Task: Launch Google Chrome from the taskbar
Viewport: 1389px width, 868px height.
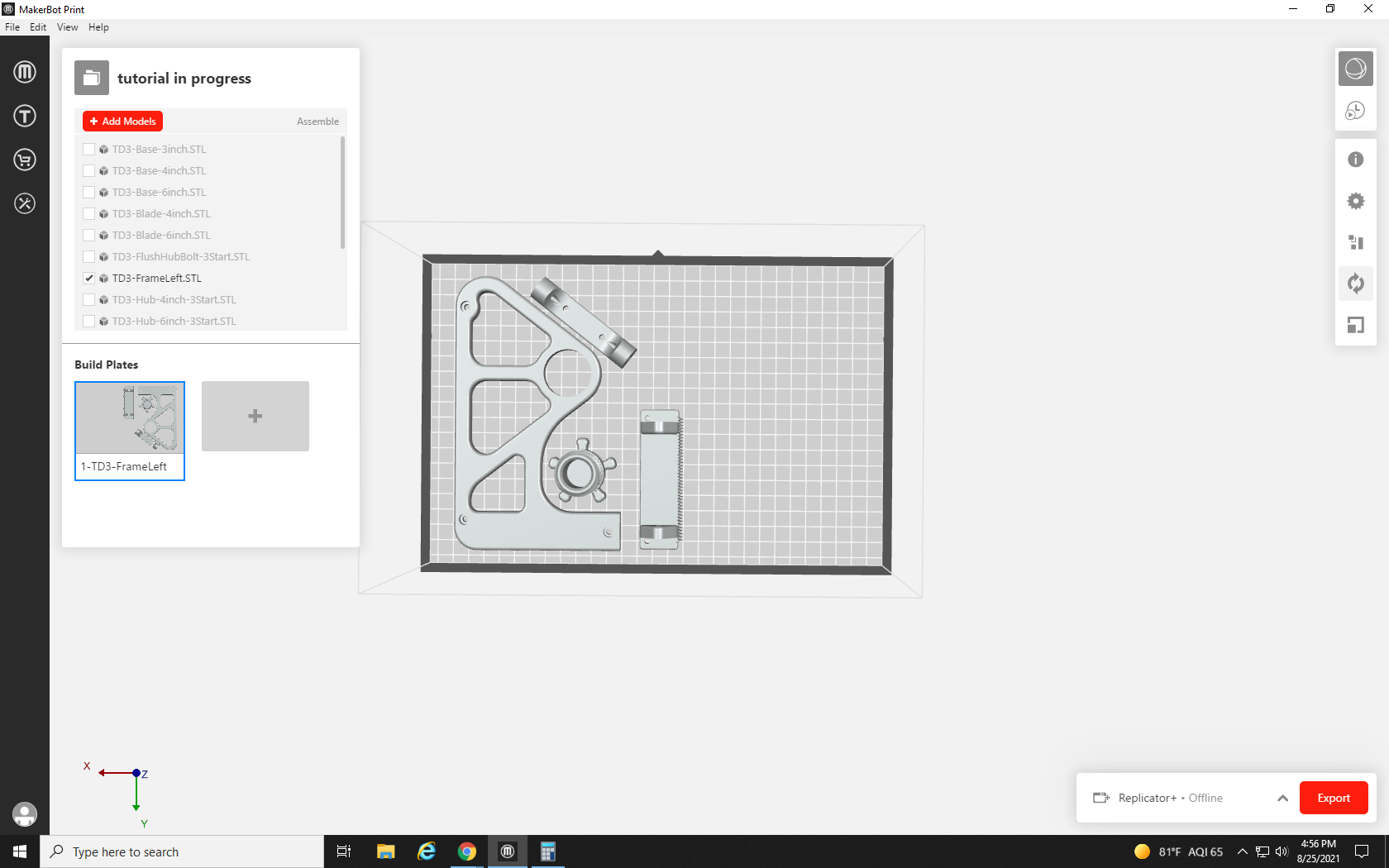Action: point(467,851)
